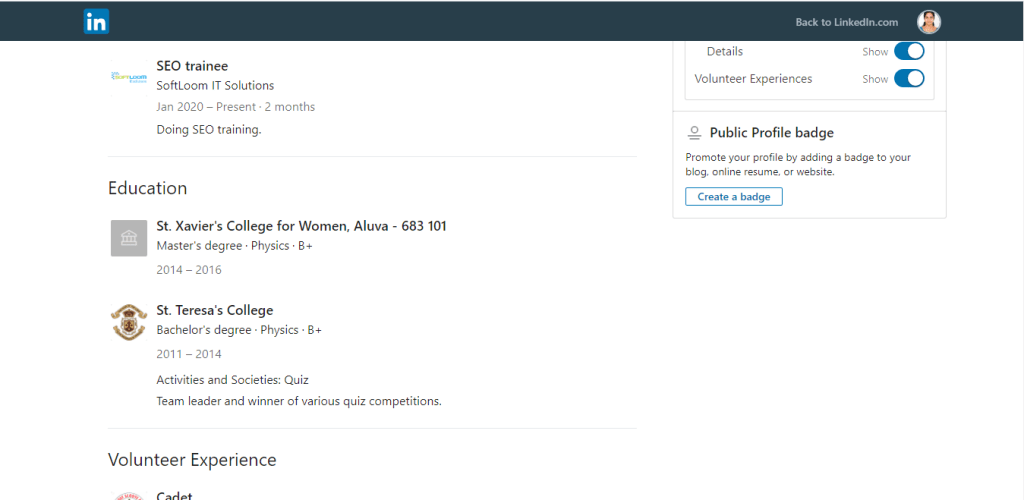Click the SEO trainee job title
Image resolution: width=1024 pixels, height=500 pixels.
[192, 66]
